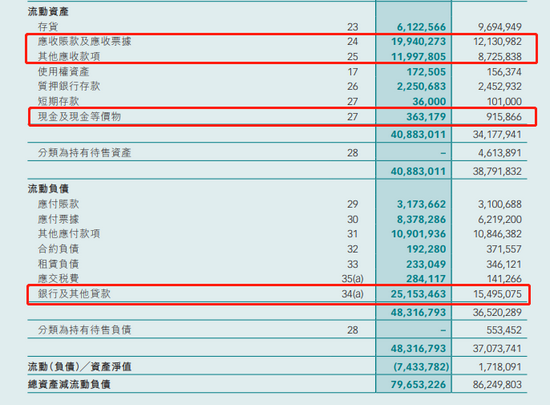The image size is (550, 405).
Task: Select the 存貨 row label
Action: [48, 27]
